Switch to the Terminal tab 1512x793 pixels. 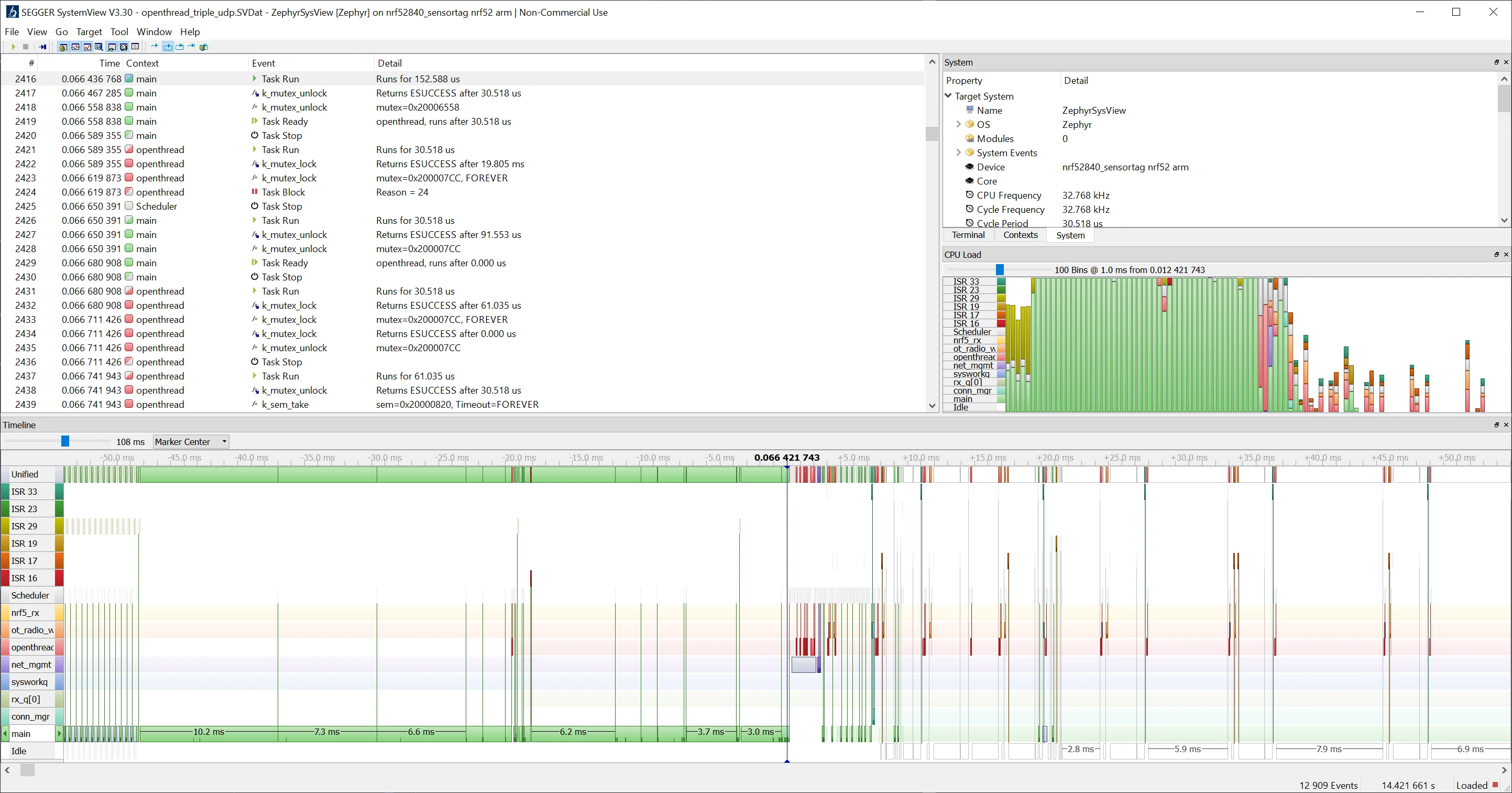(968, 235)
